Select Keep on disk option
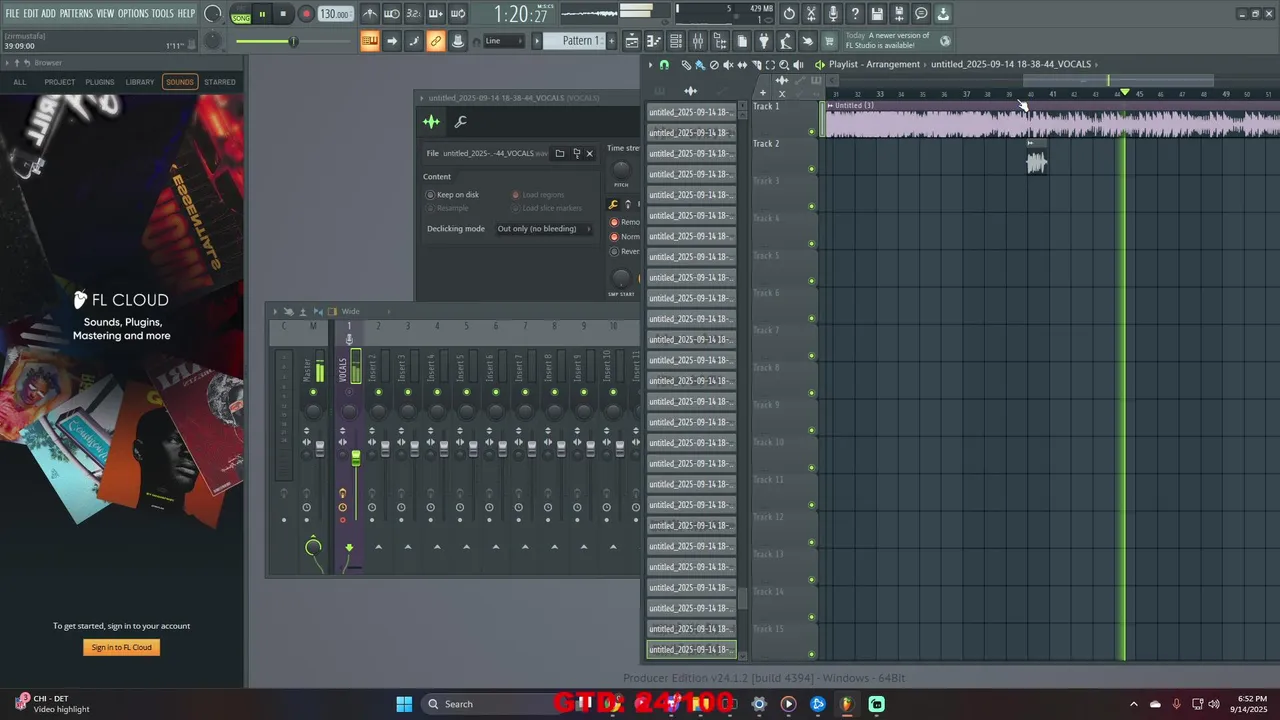Screen dimensions: 1280x720 point(451,195)
